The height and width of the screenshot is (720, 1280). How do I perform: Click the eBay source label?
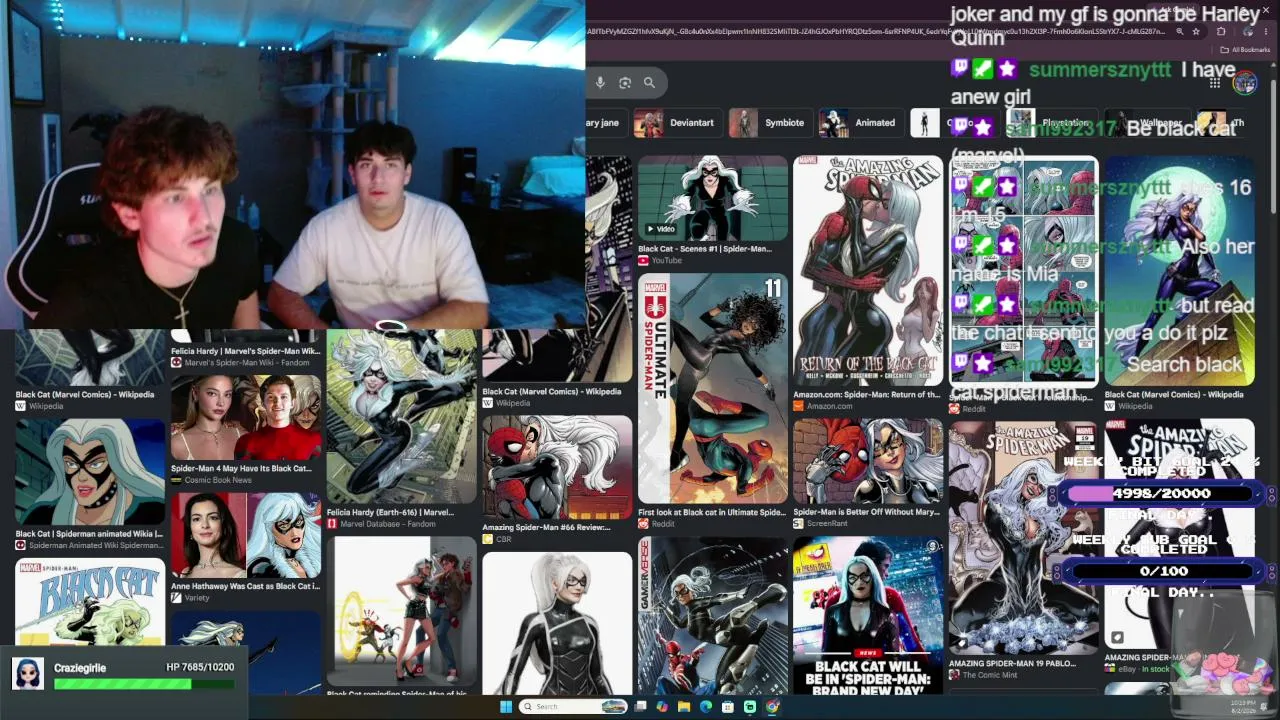pyautogui.click(x=1129, y=670)
